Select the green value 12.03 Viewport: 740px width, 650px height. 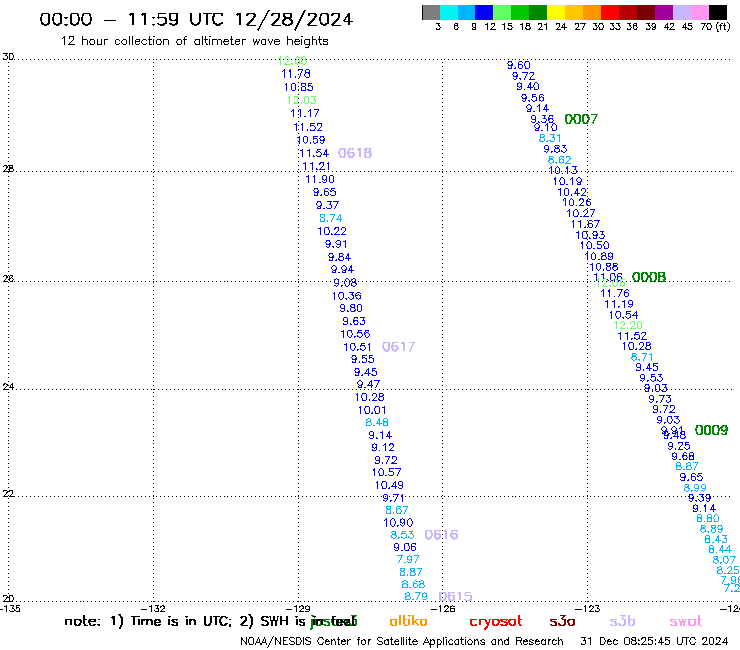point(302,100)
